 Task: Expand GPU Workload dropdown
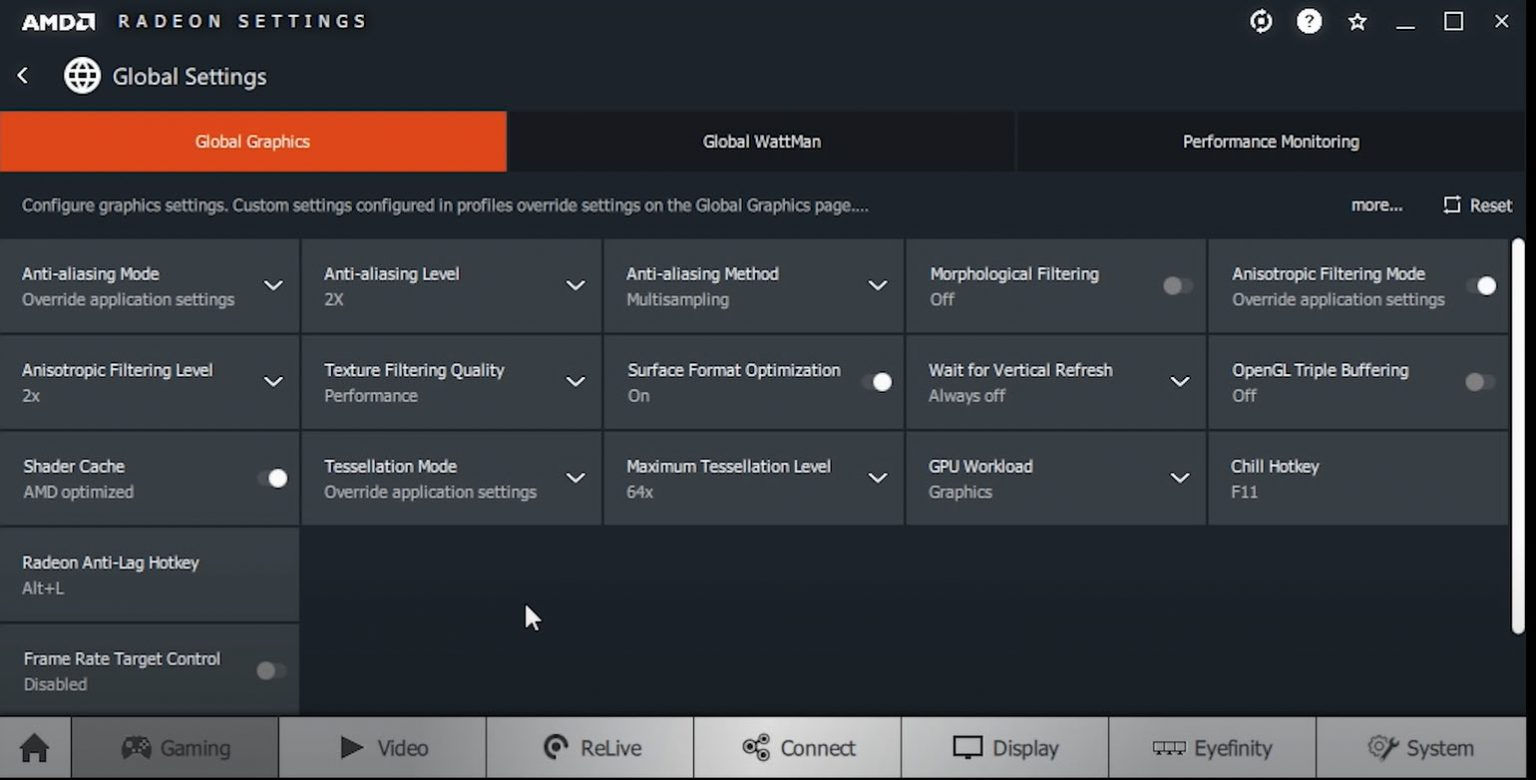[1180, 478]
